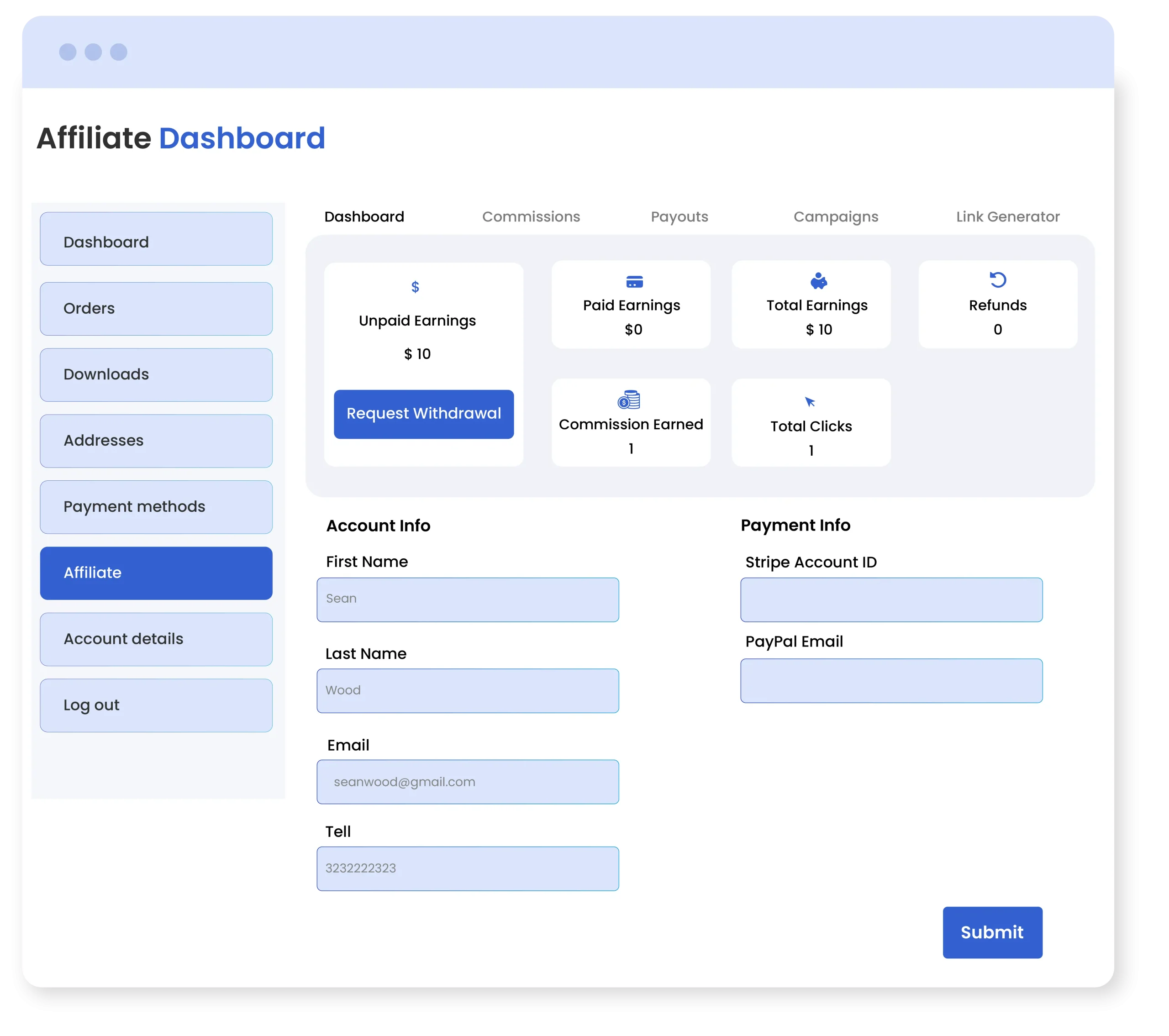
Task: Select the Tell phone number field
Action: (467, 868)
